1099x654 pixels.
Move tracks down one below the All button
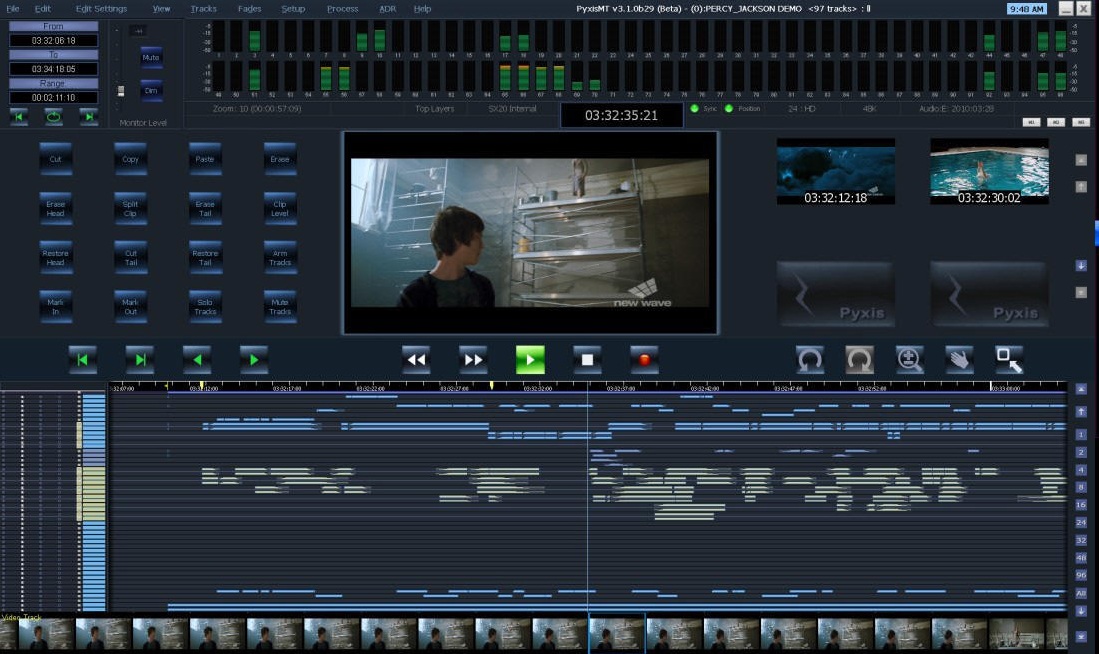coord(1081,611)
